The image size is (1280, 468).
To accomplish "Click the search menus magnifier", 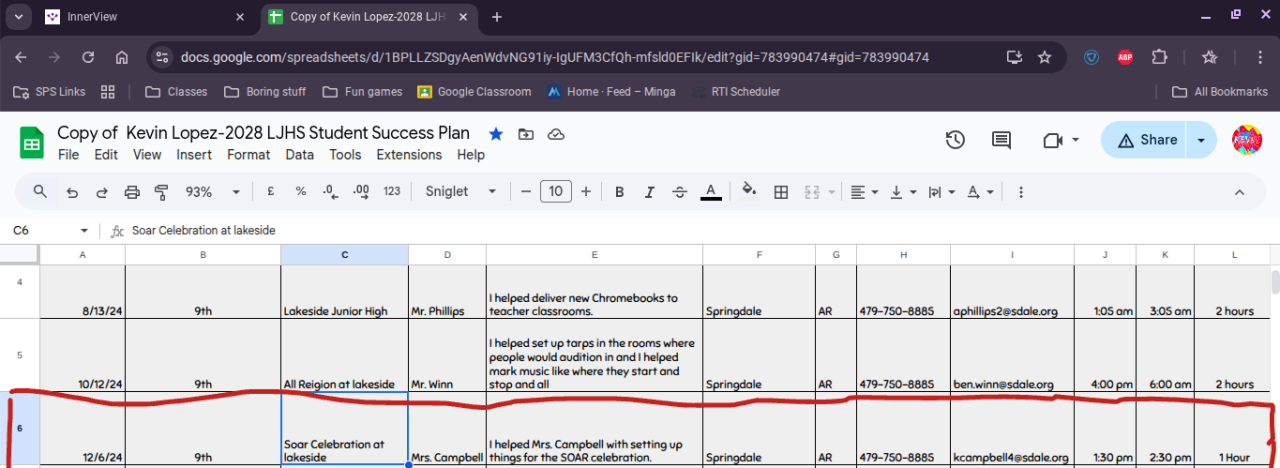I will (41, 192).
